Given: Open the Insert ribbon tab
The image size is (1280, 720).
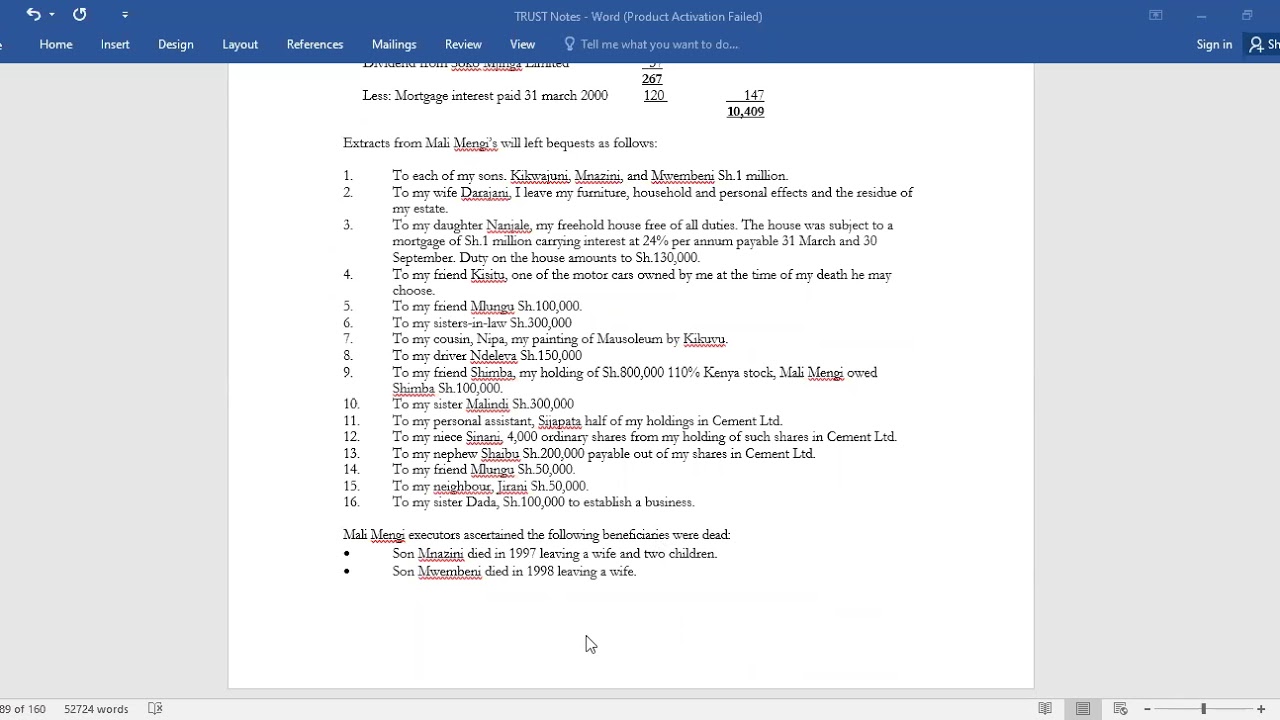Looking at the screenshot, I should click(115, 44).
